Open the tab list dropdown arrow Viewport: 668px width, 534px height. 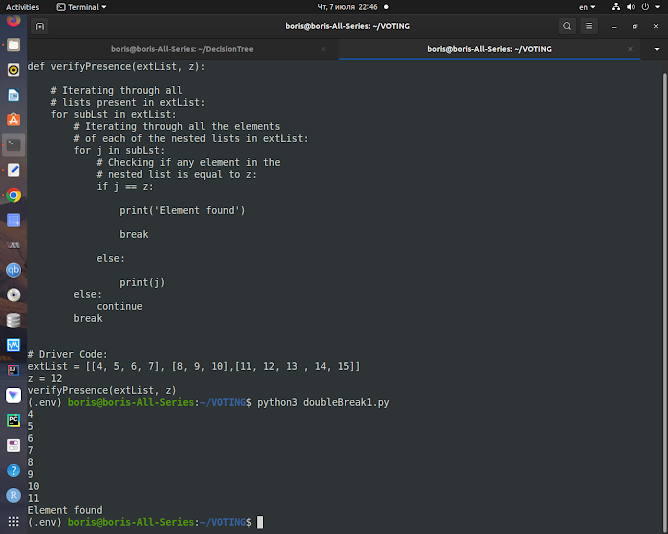[656, 49]
